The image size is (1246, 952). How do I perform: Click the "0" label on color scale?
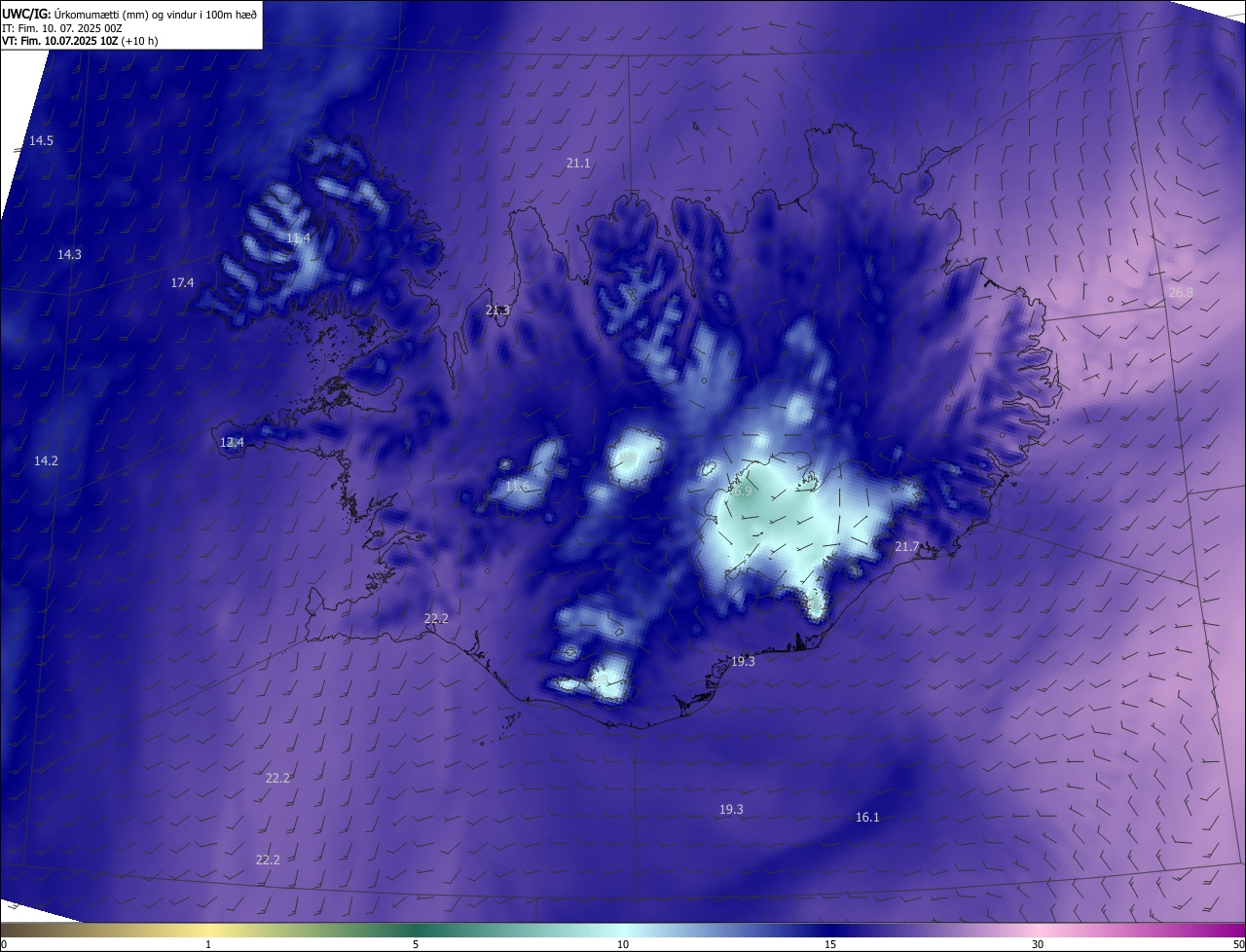pyautogui.click(x=4, y=944)
